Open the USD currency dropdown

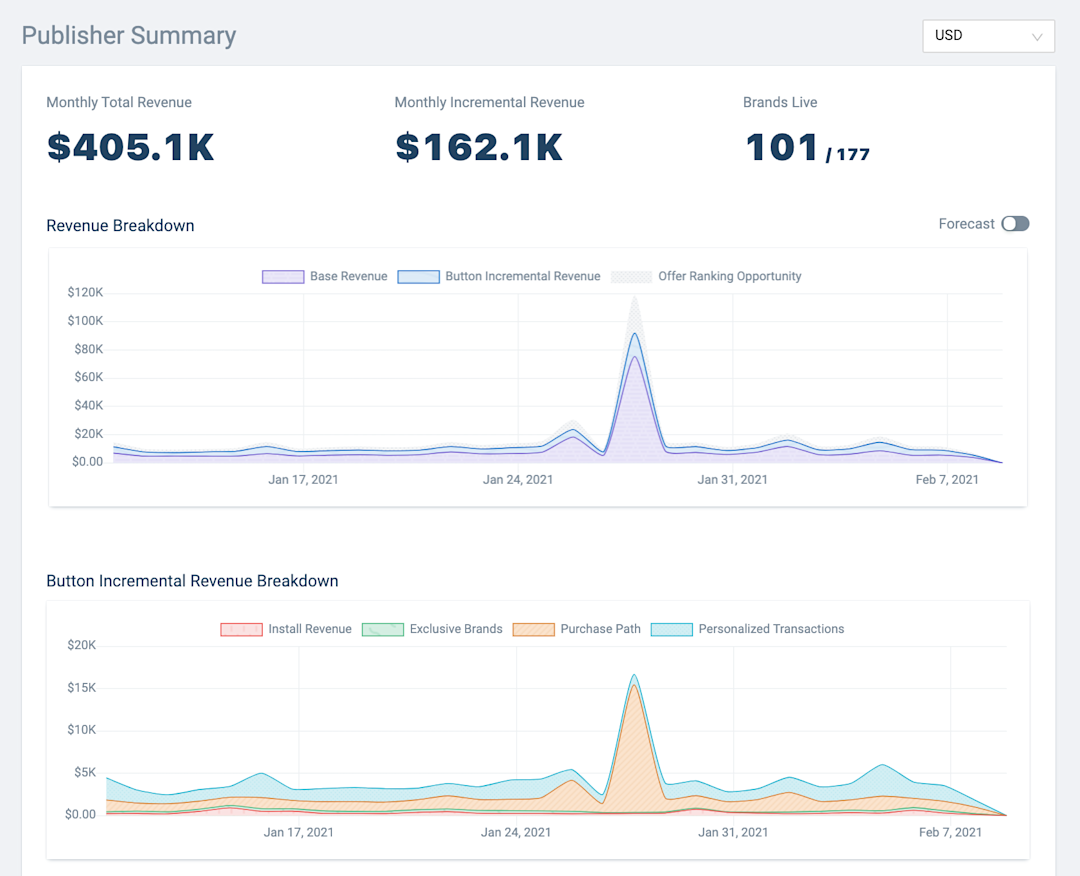988,36
